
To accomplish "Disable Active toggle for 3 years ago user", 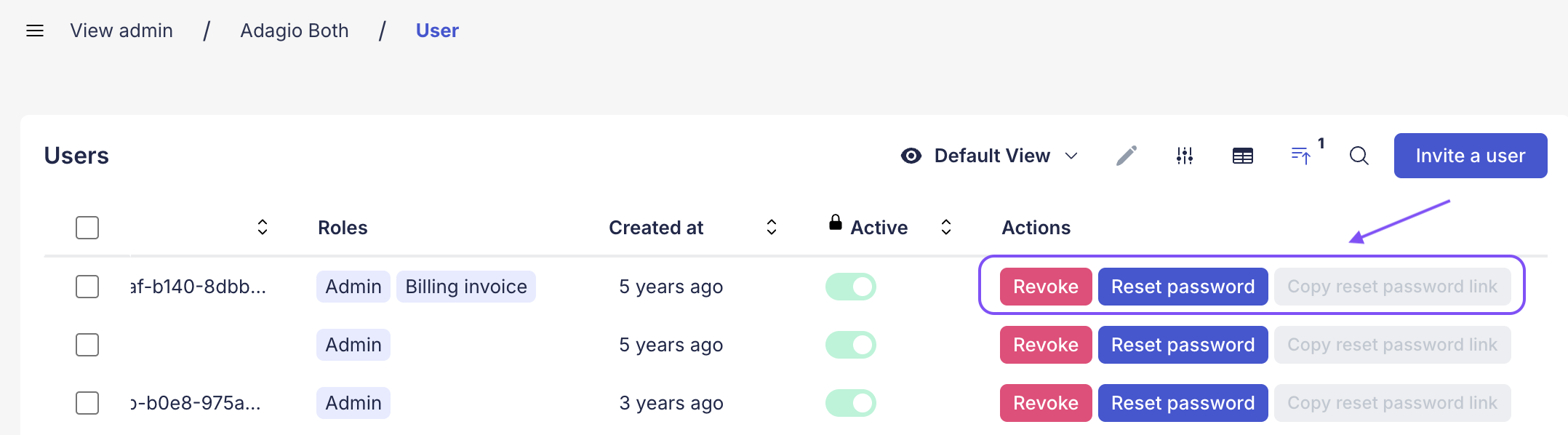I will pos(850,403).
